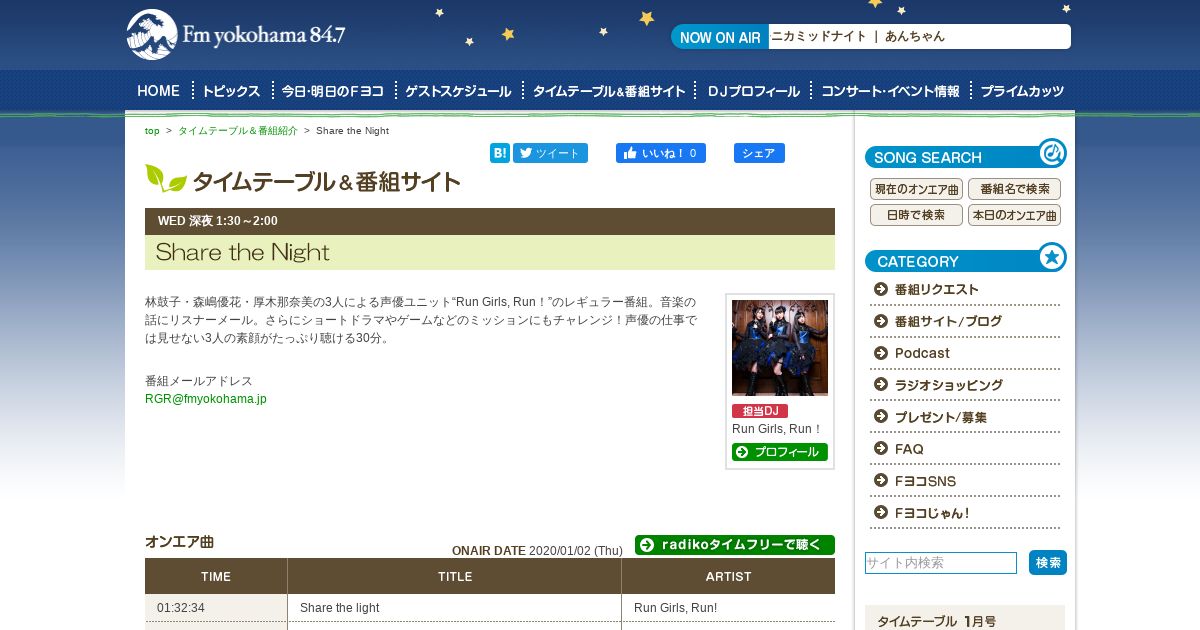Click the TITLE column header
Viewport: 1200px width, 630px height.
pos(455,577)
